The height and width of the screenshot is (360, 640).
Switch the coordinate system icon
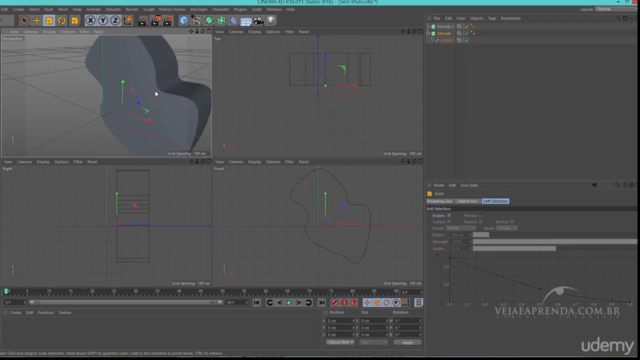pos(128,20)
